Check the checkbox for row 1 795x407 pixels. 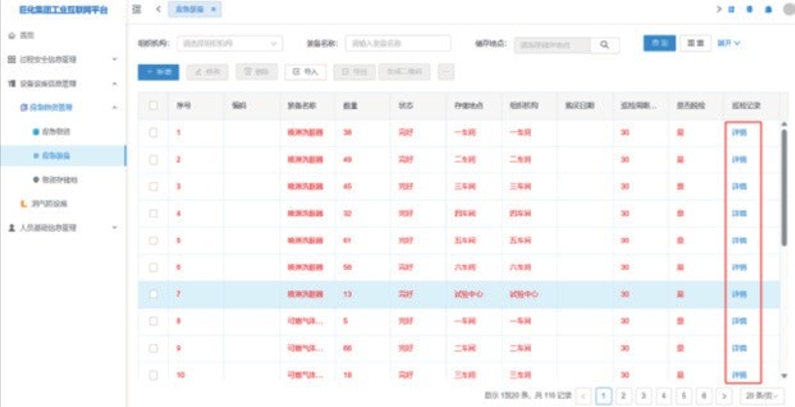click(153, 132)
